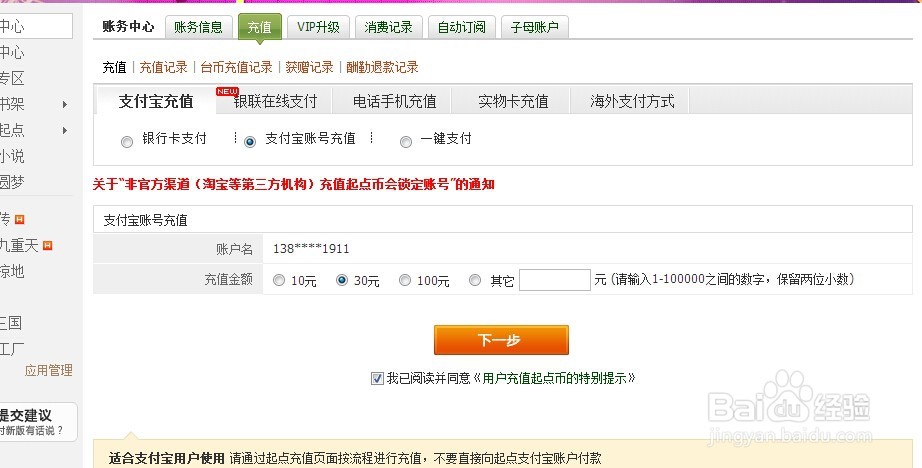This screenshot has height=468, width=922.
Task: Go to the 自动订阅 tab
Action: [x=462, y=27]
